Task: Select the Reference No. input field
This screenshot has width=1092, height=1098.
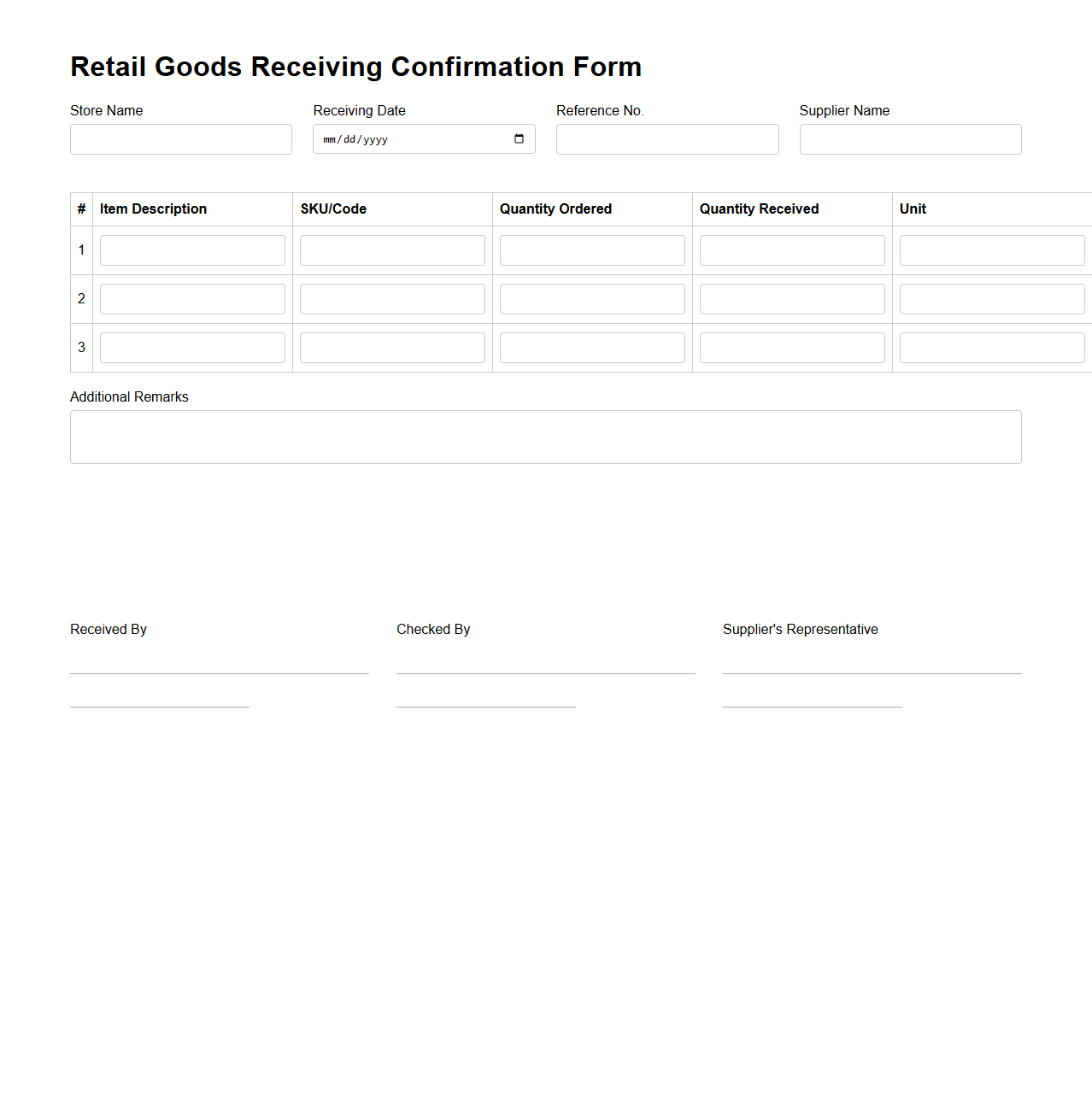Action: [x=666, y=138]
